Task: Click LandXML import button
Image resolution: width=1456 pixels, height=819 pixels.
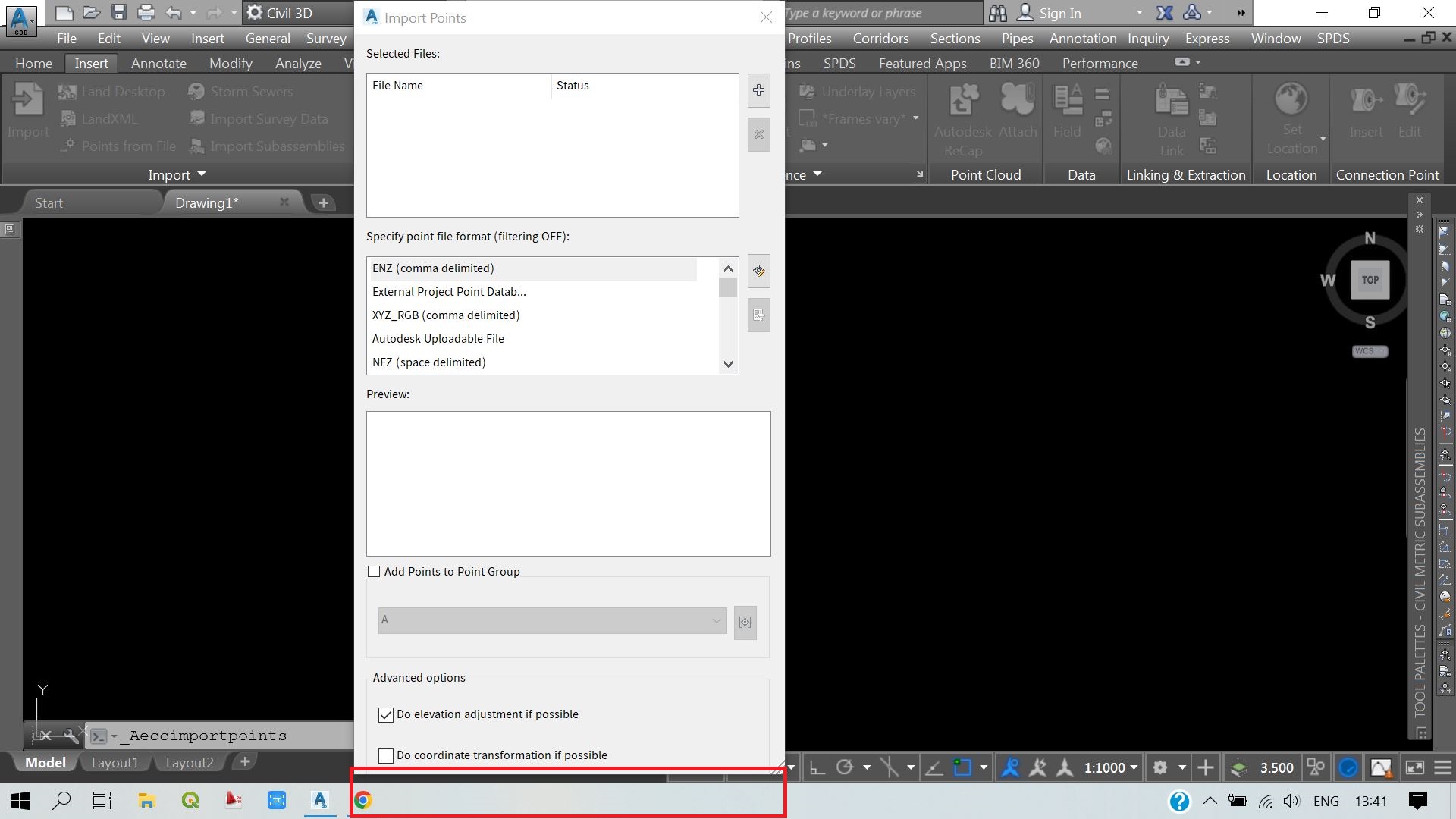Action: (99, 119)
